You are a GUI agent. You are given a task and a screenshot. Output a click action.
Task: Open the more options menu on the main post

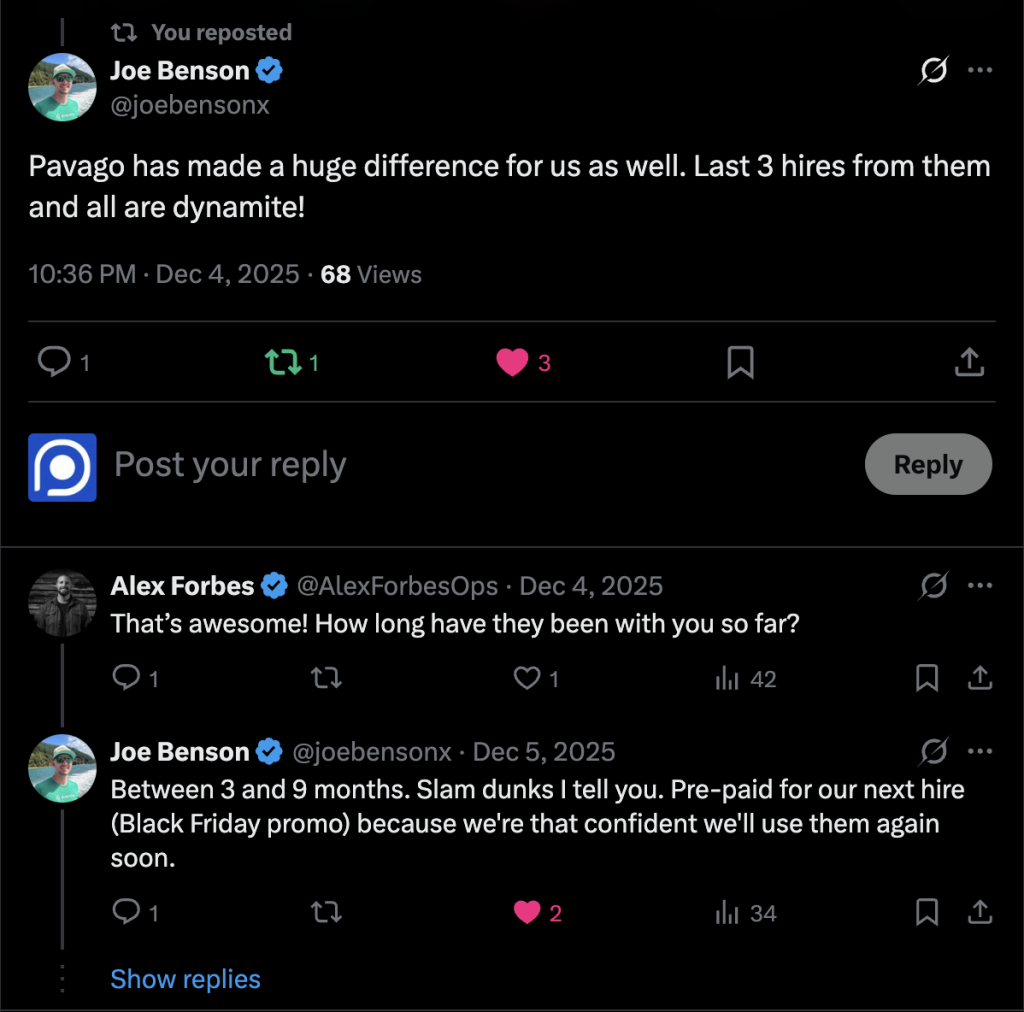click(x=981, y=71)
